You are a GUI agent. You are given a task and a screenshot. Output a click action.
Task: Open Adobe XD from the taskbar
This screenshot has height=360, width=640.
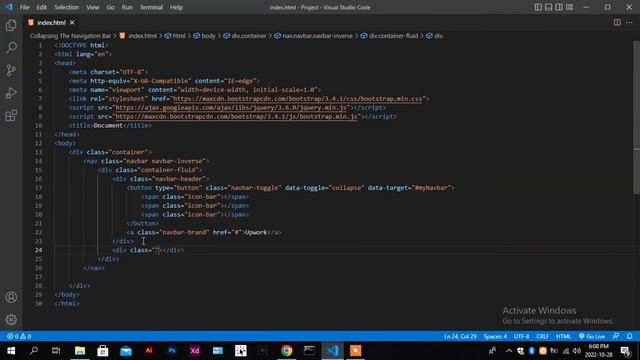(195, 351)
